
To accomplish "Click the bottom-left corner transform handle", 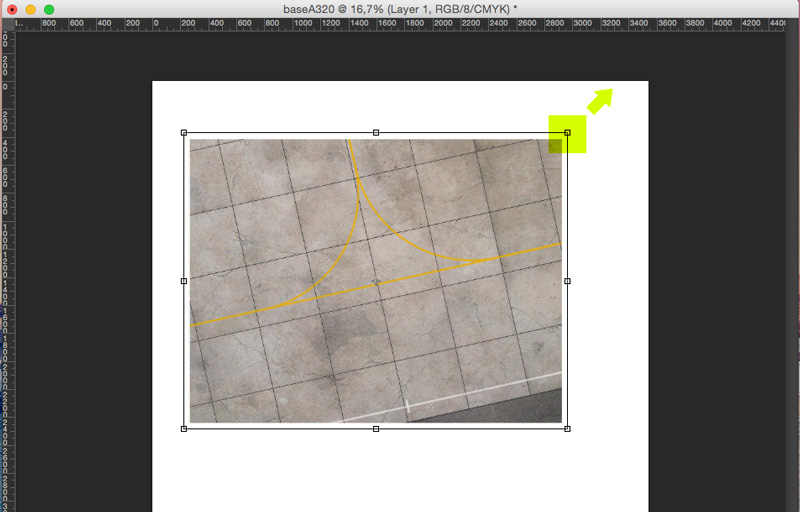I will tap(184, 429).
